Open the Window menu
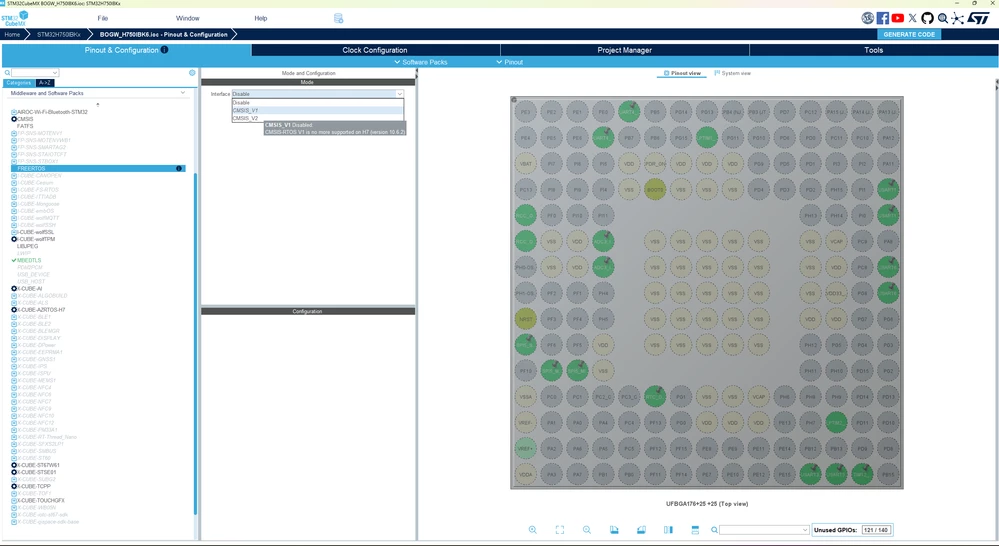The height and width of the screenshot is (546, 999). pyautogui.click(x=187, y=18)
